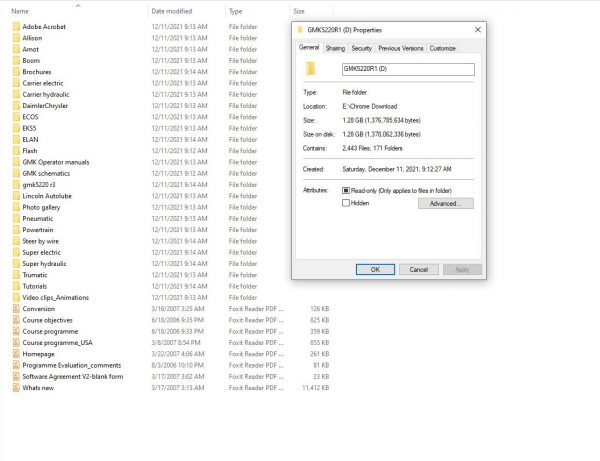The height and width of the screenshot is (461, 600).
Task: Click the folder icon in Properties title bar
Action: click(x=300, y=30)
